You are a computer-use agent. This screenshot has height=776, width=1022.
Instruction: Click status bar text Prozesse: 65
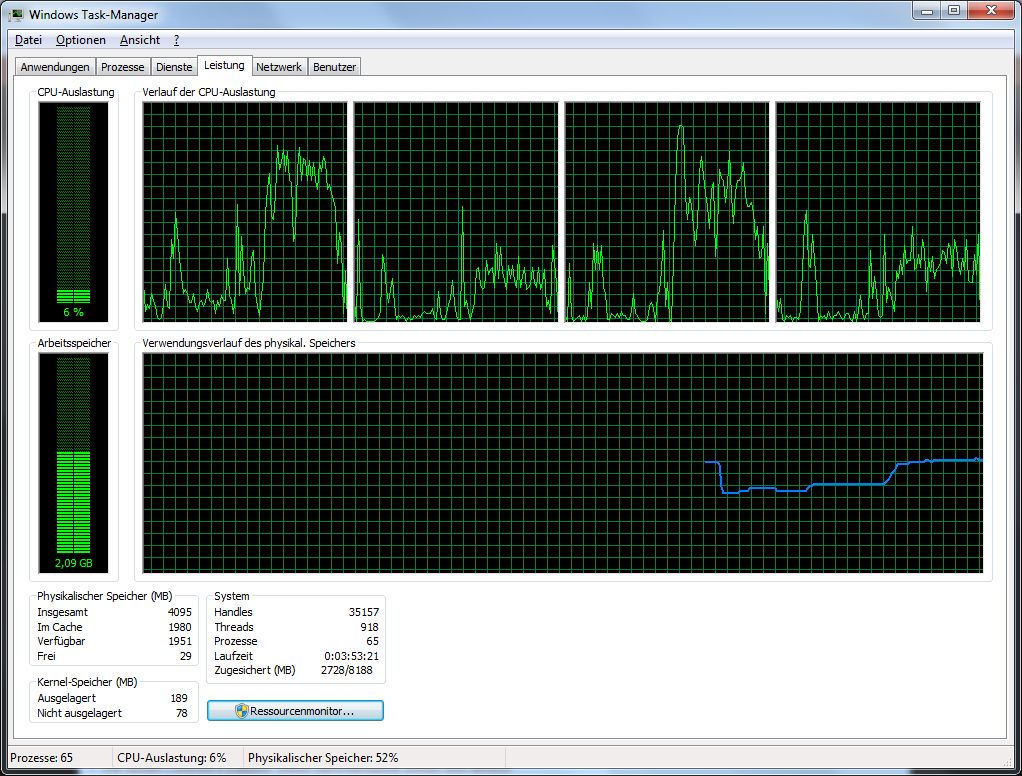pos(42,758)
